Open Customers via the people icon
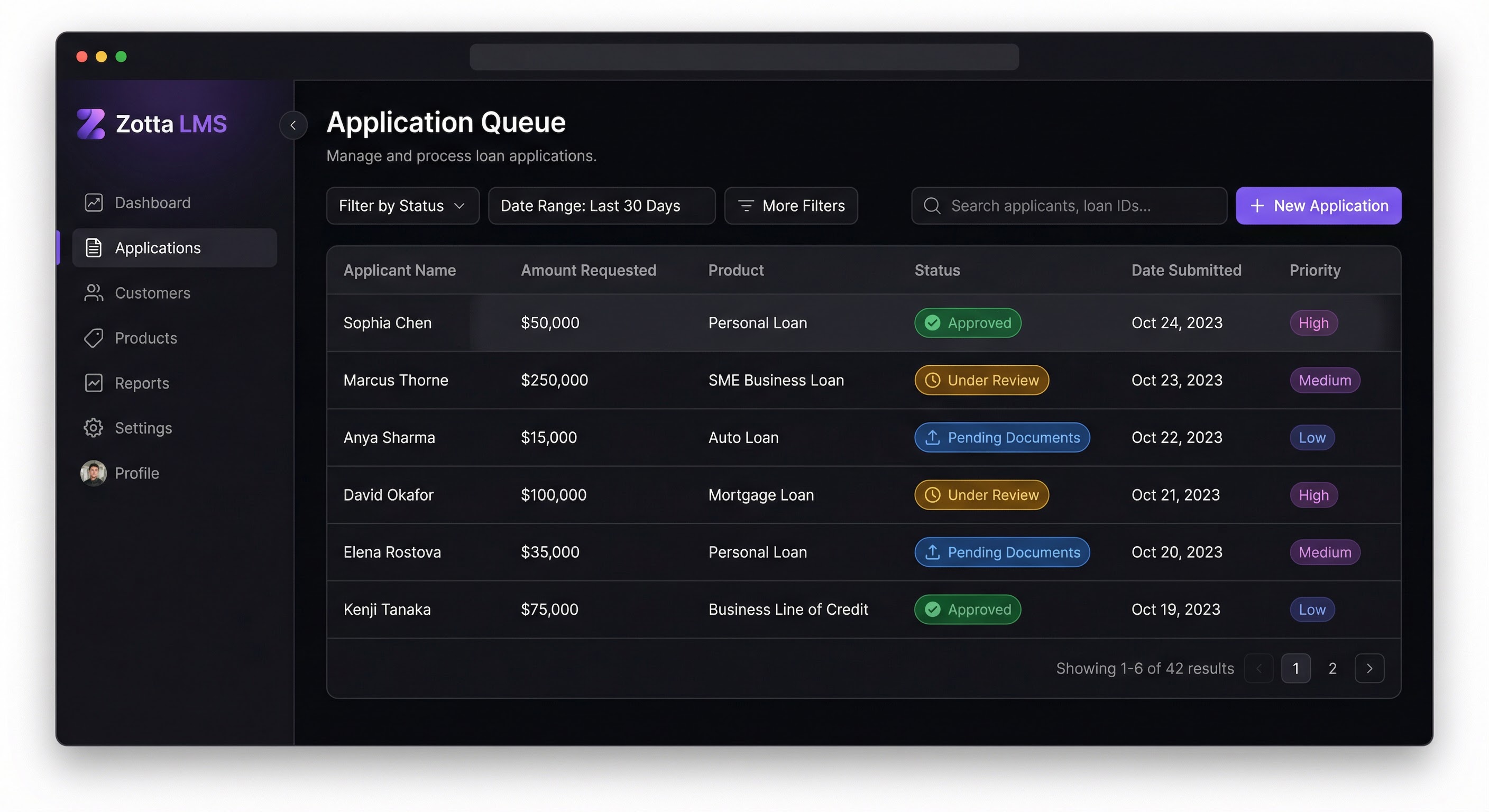This screenshot has width=1489, height=812. (93, 293)
